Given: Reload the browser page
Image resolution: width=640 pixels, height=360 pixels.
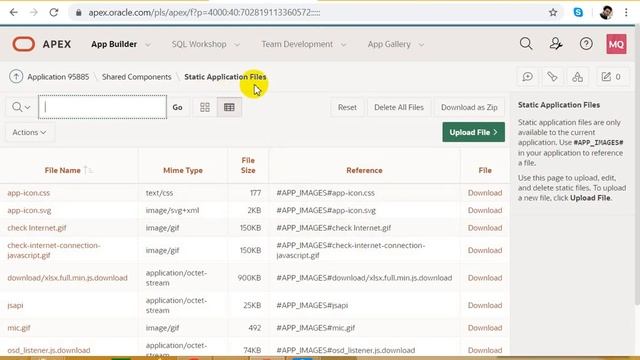Looking at the screenshot, I should [x=54, y=12].
